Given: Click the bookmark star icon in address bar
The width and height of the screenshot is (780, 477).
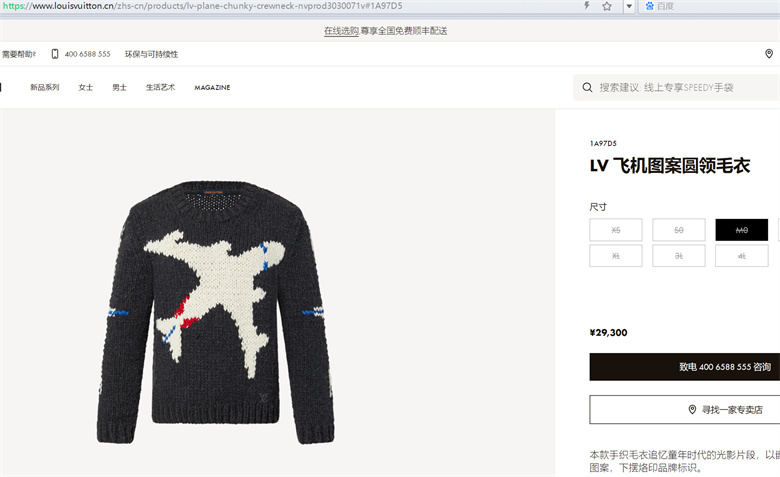Looking at the screenshot, I should pos(606,6).
